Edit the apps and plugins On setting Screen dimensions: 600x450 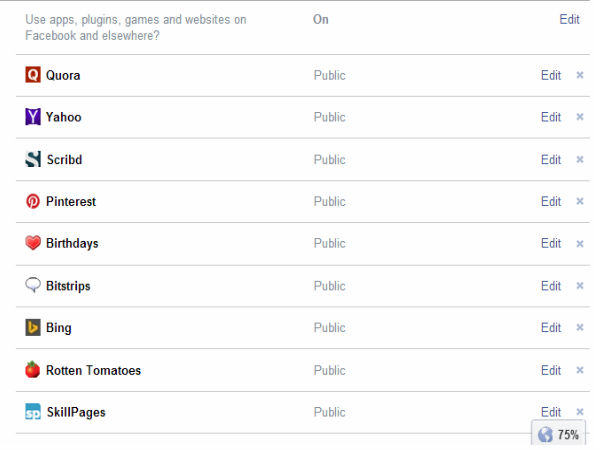pyautogui.click(x=569, y=19)
